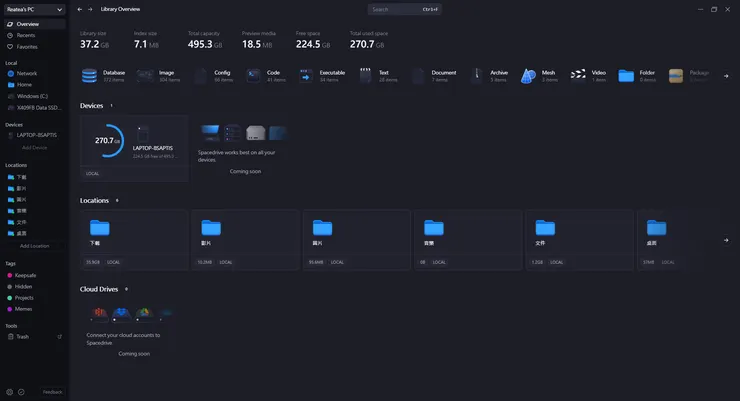Select Overview in the sidebar

(34, 24)
